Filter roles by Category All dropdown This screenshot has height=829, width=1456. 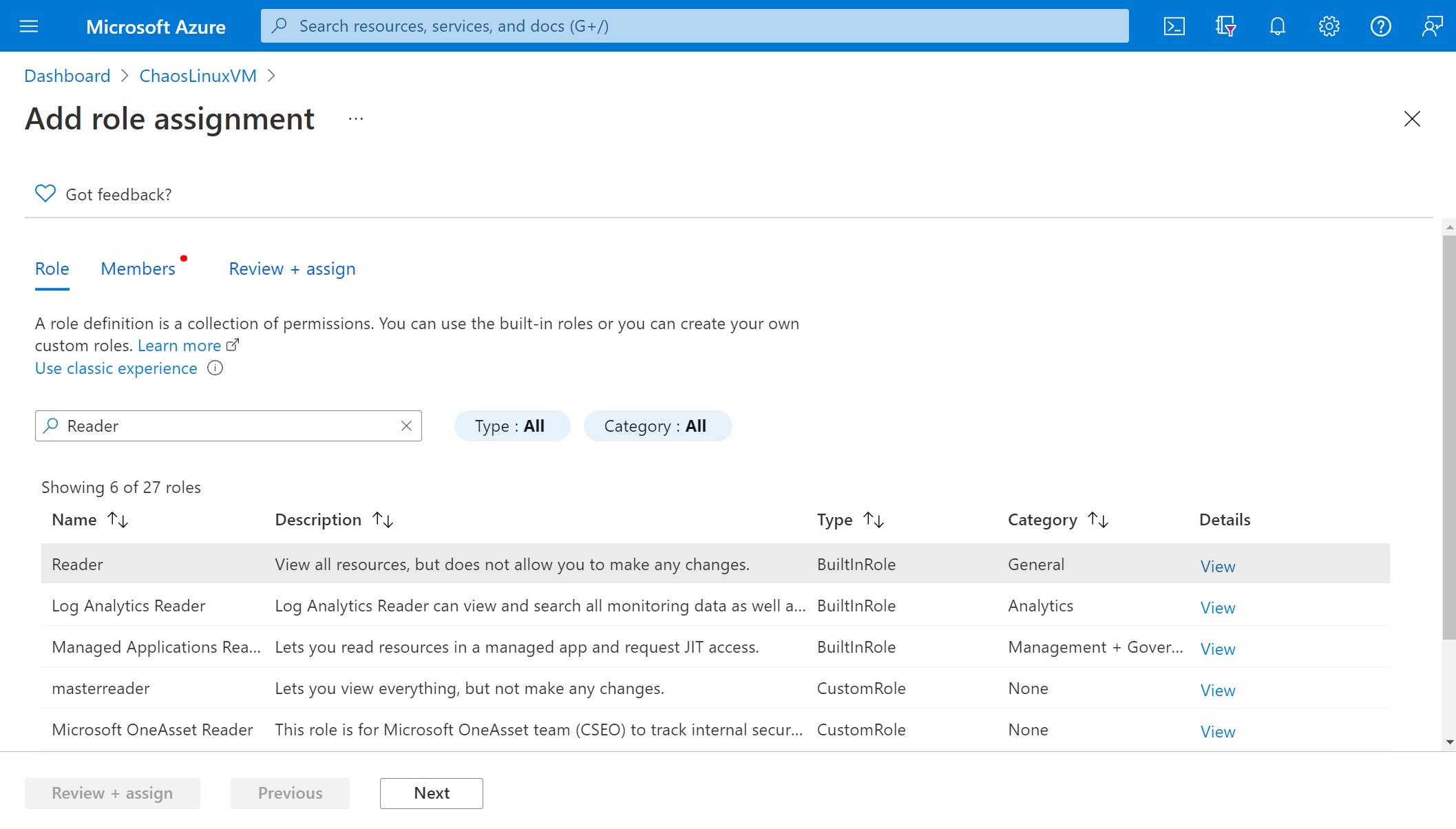point(655,425)
